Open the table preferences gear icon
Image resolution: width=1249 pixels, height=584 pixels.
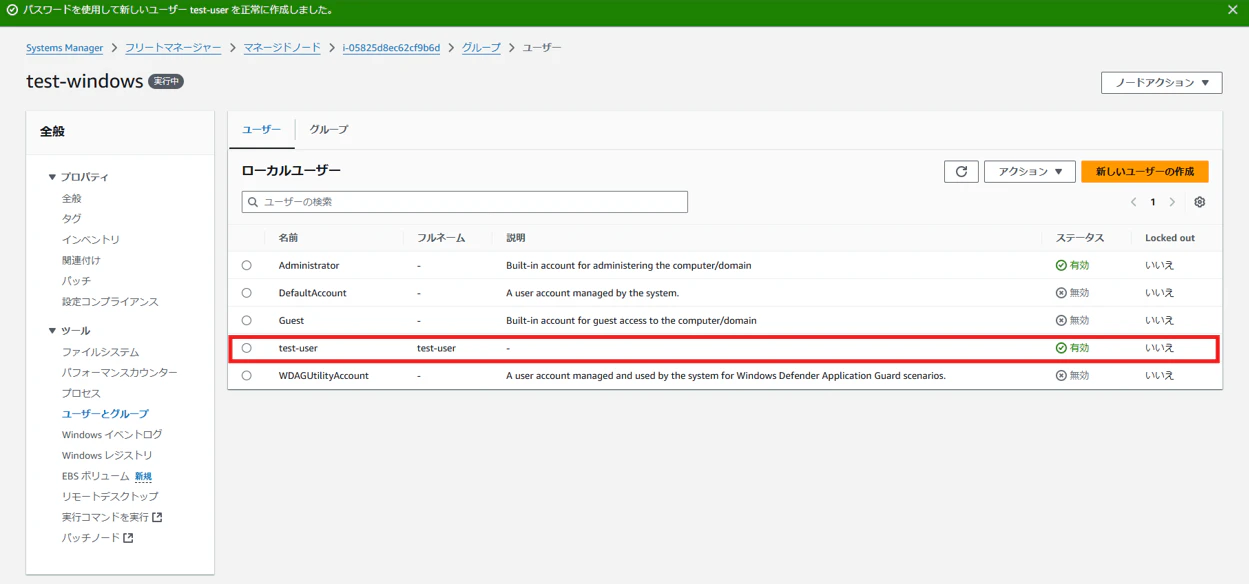click(x=1199, y=202)
